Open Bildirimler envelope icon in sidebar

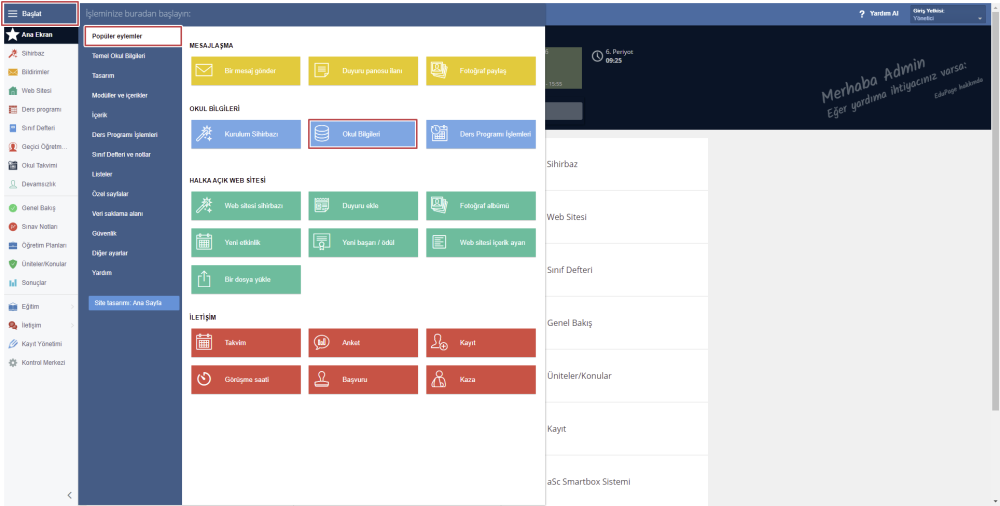(13, 72)
